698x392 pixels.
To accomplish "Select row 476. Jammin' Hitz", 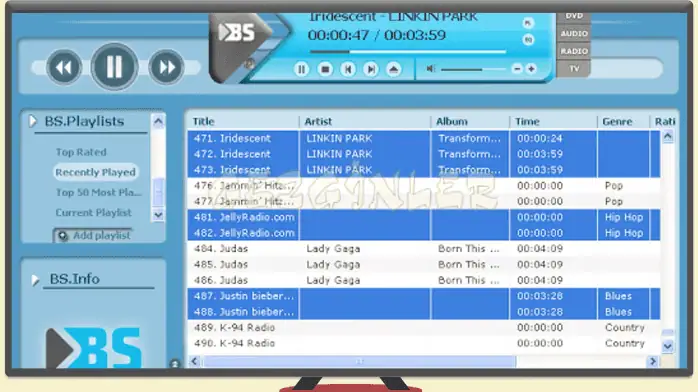I will 423,186.
